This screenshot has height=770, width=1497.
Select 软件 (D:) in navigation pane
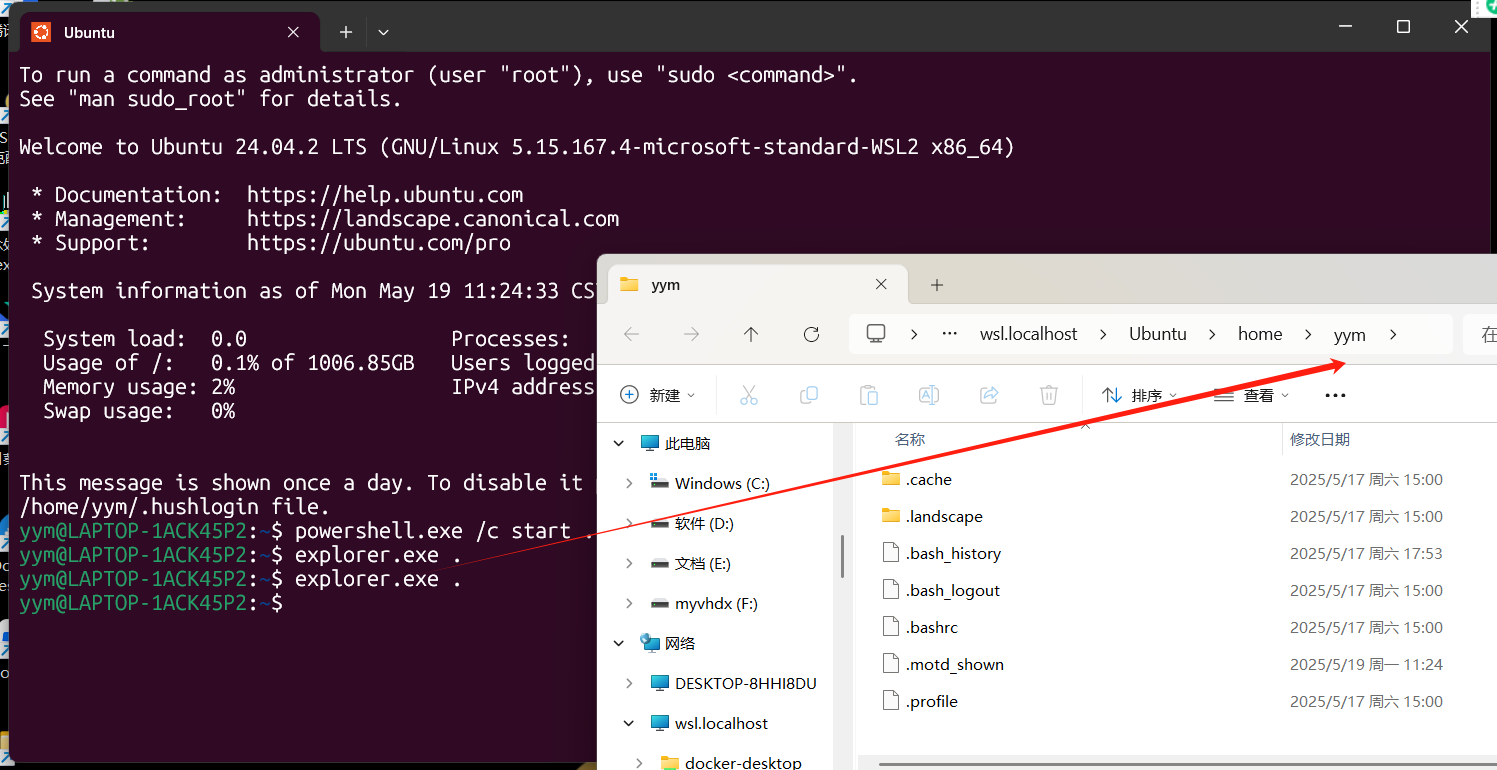point(704,523)
